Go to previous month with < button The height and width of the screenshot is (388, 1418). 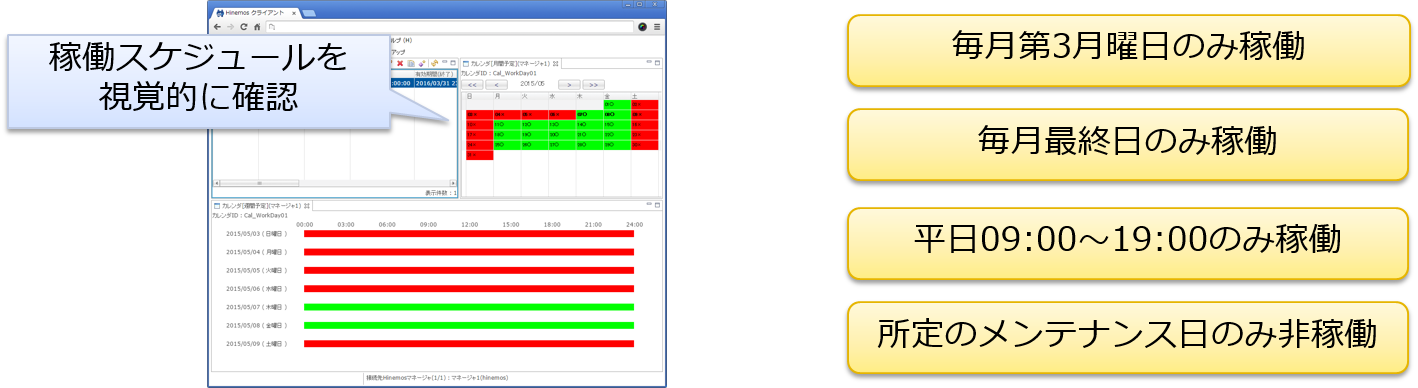[x=497, y=85]
